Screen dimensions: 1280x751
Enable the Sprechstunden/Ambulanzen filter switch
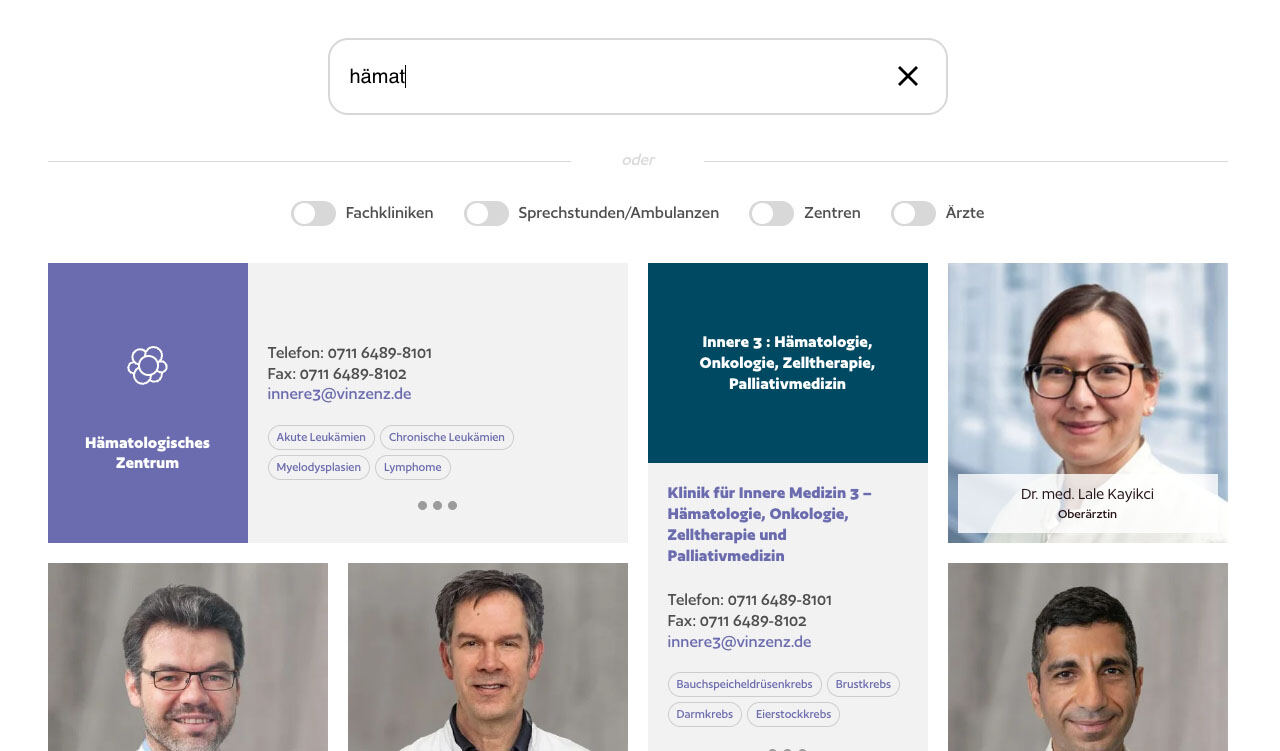click(486, 213)
